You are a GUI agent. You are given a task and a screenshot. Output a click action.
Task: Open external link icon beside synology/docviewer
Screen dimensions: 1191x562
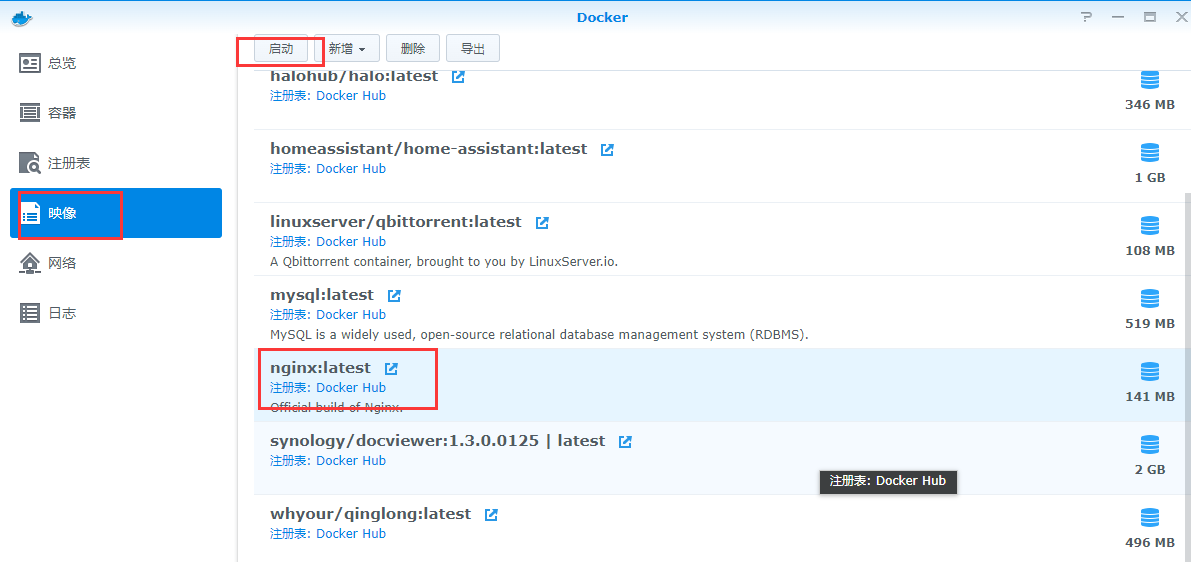pyautogui.click(x=624, y=441)
